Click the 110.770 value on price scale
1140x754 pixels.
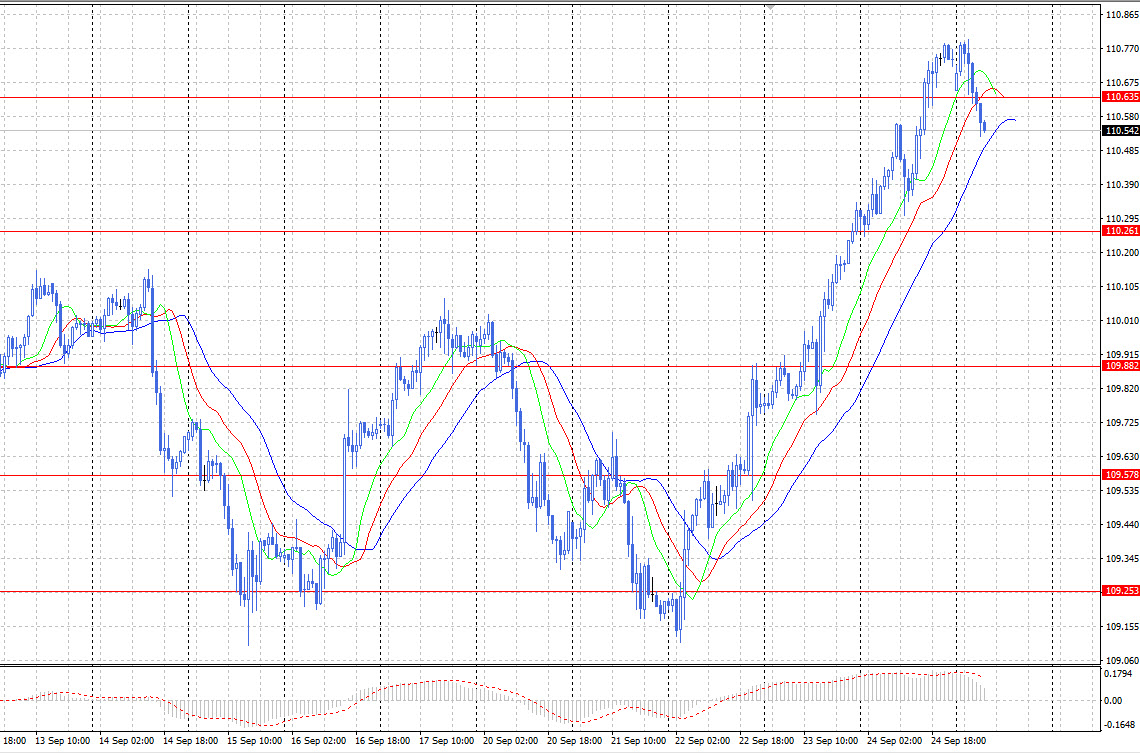coord(1122,49)
